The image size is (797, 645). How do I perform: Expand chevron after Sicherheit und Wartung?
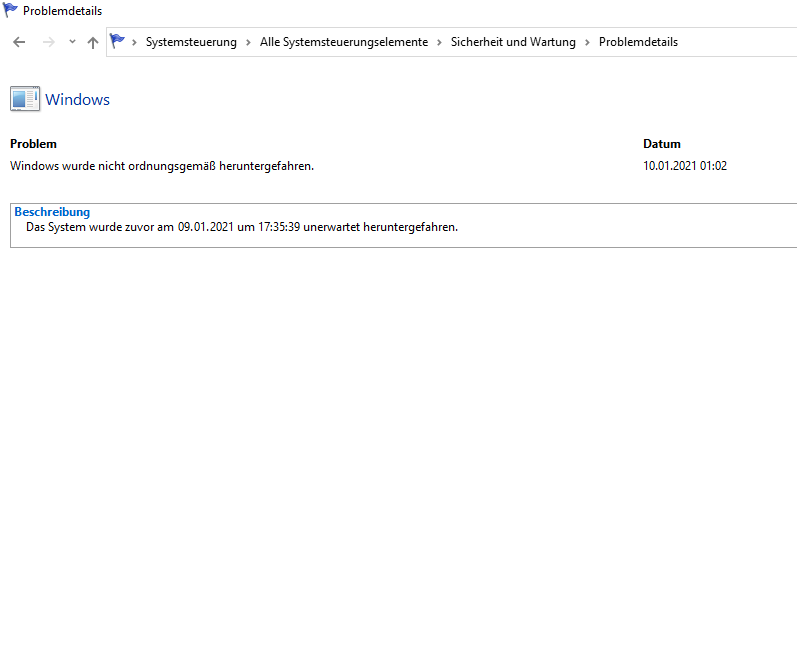tap(587, 42)
